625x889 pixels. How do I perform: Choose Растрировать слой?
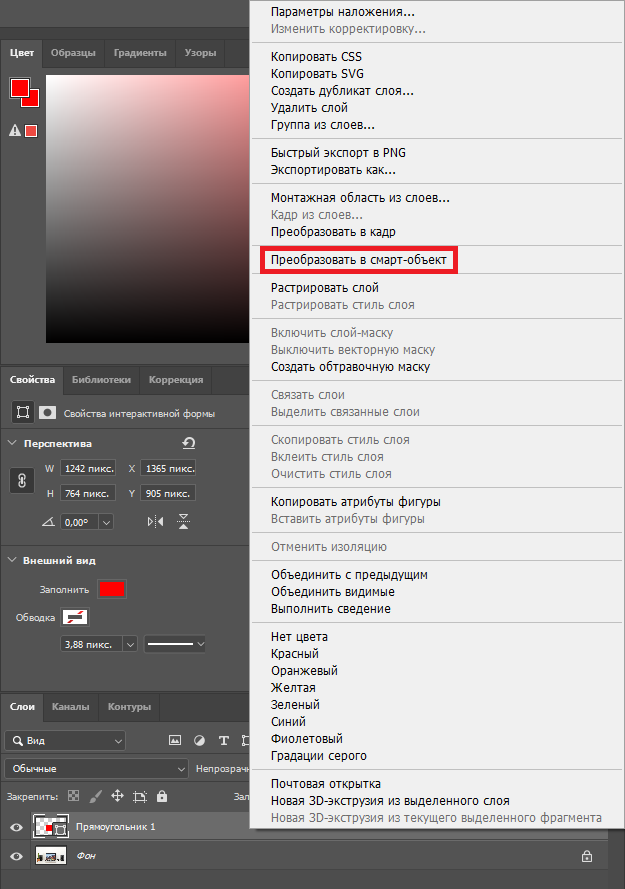coord(324,287)
